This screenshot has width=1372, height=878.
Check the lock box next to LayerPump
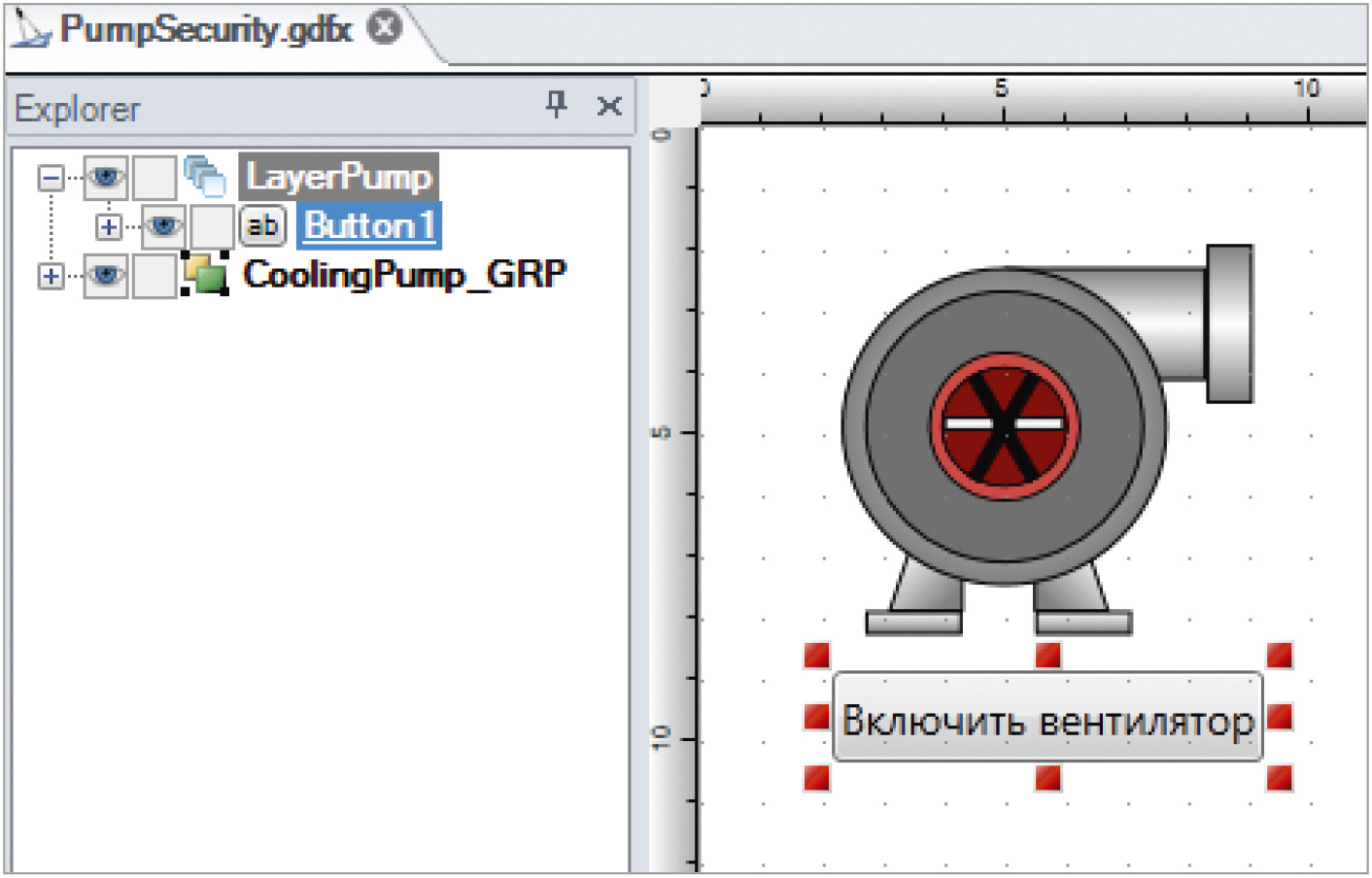154,178
